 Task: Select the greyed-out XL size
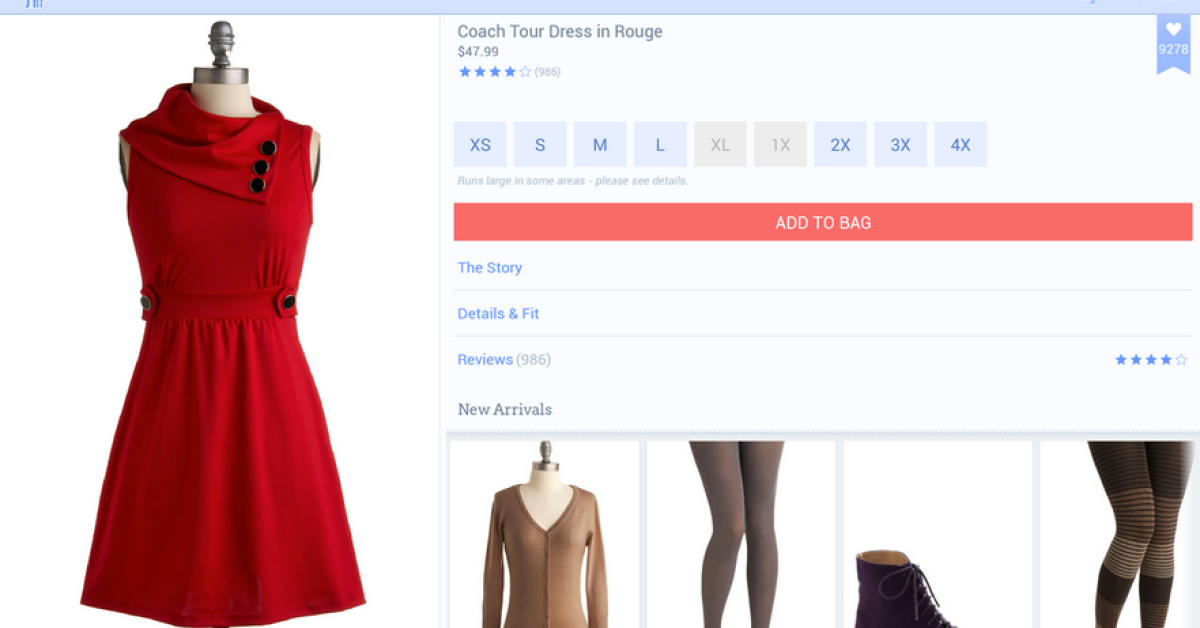coord(720,145)
